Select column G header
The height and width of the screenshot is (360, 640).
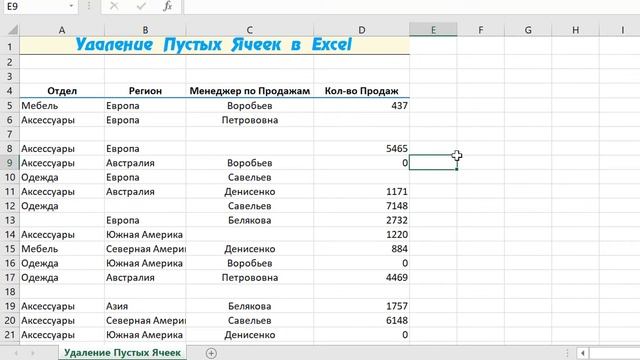pos(528,30)
